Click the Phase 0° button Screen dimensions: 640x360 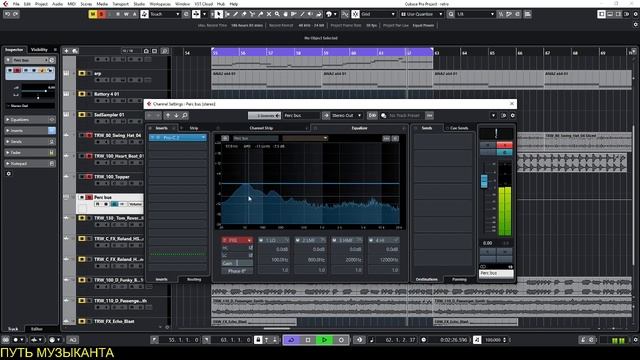[237, 271]
